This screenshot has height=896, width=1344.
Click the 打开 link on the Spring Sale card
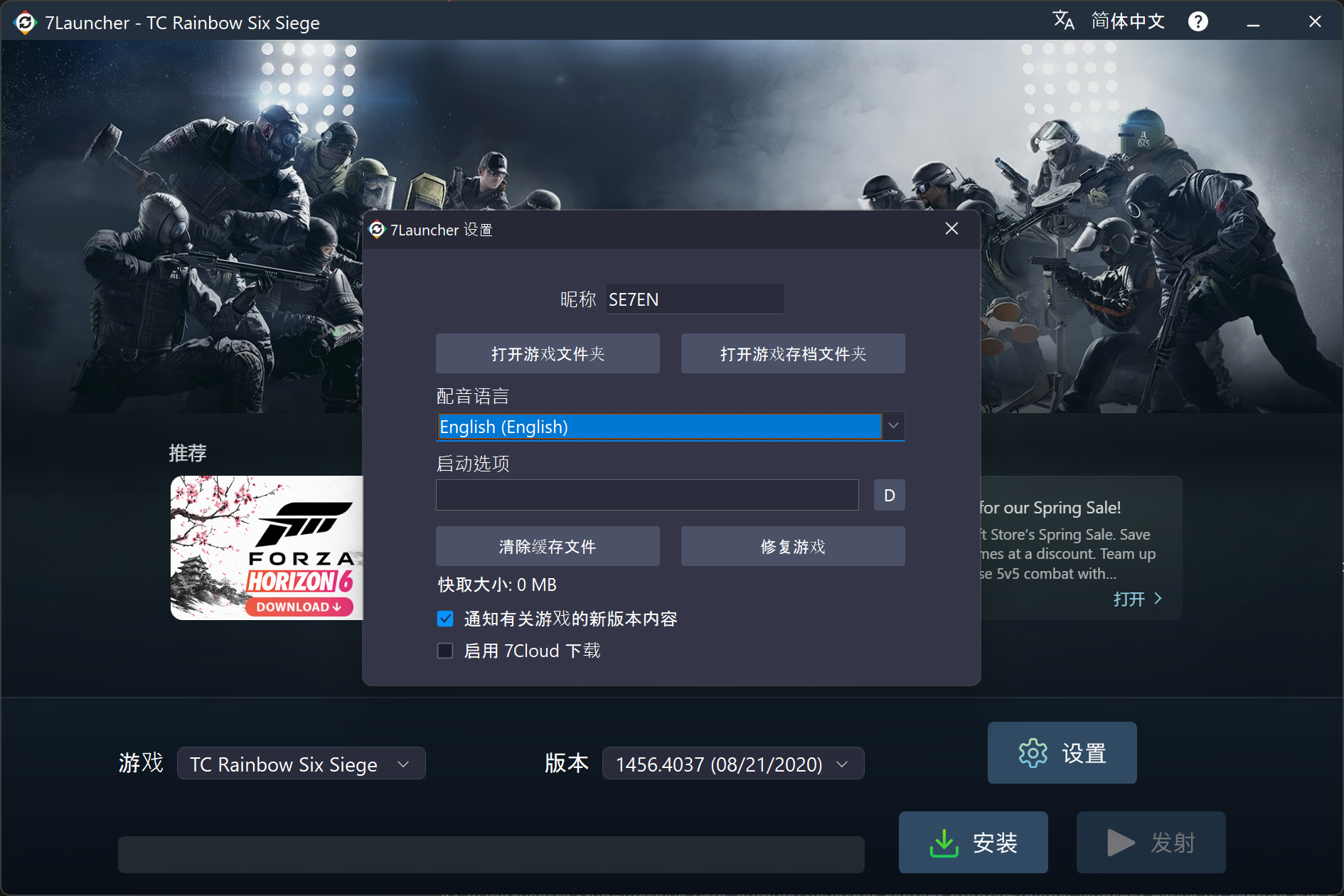coord(1129,599)
